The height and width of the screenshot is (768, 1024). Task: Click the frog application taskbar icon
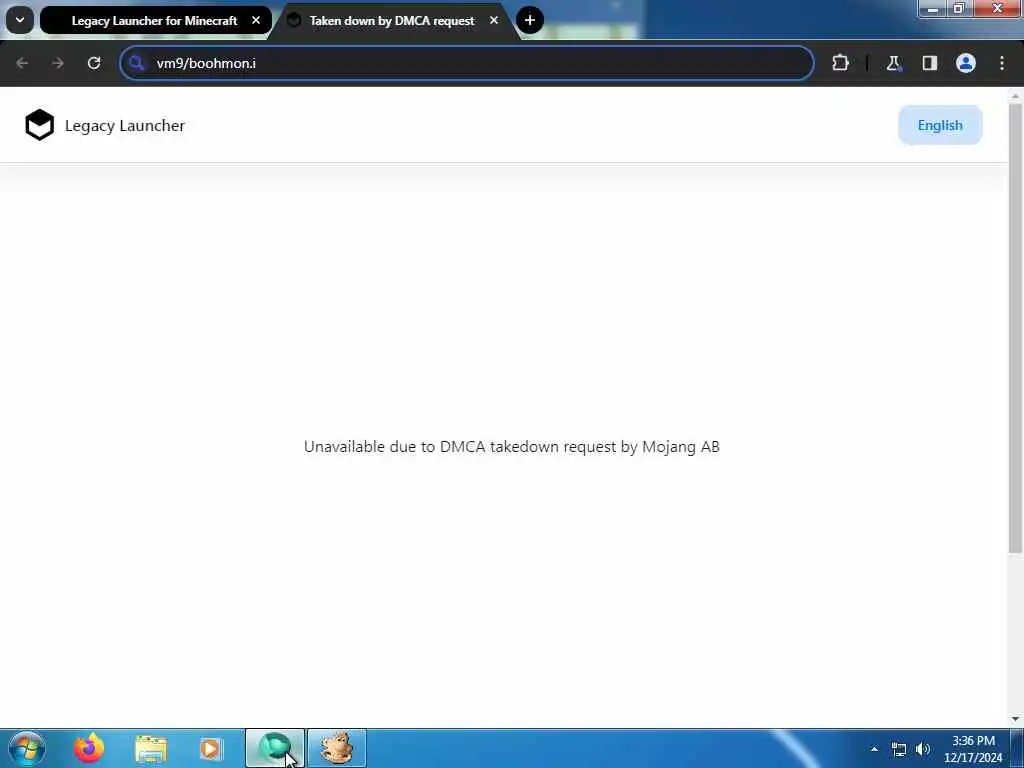click(337, 748)
